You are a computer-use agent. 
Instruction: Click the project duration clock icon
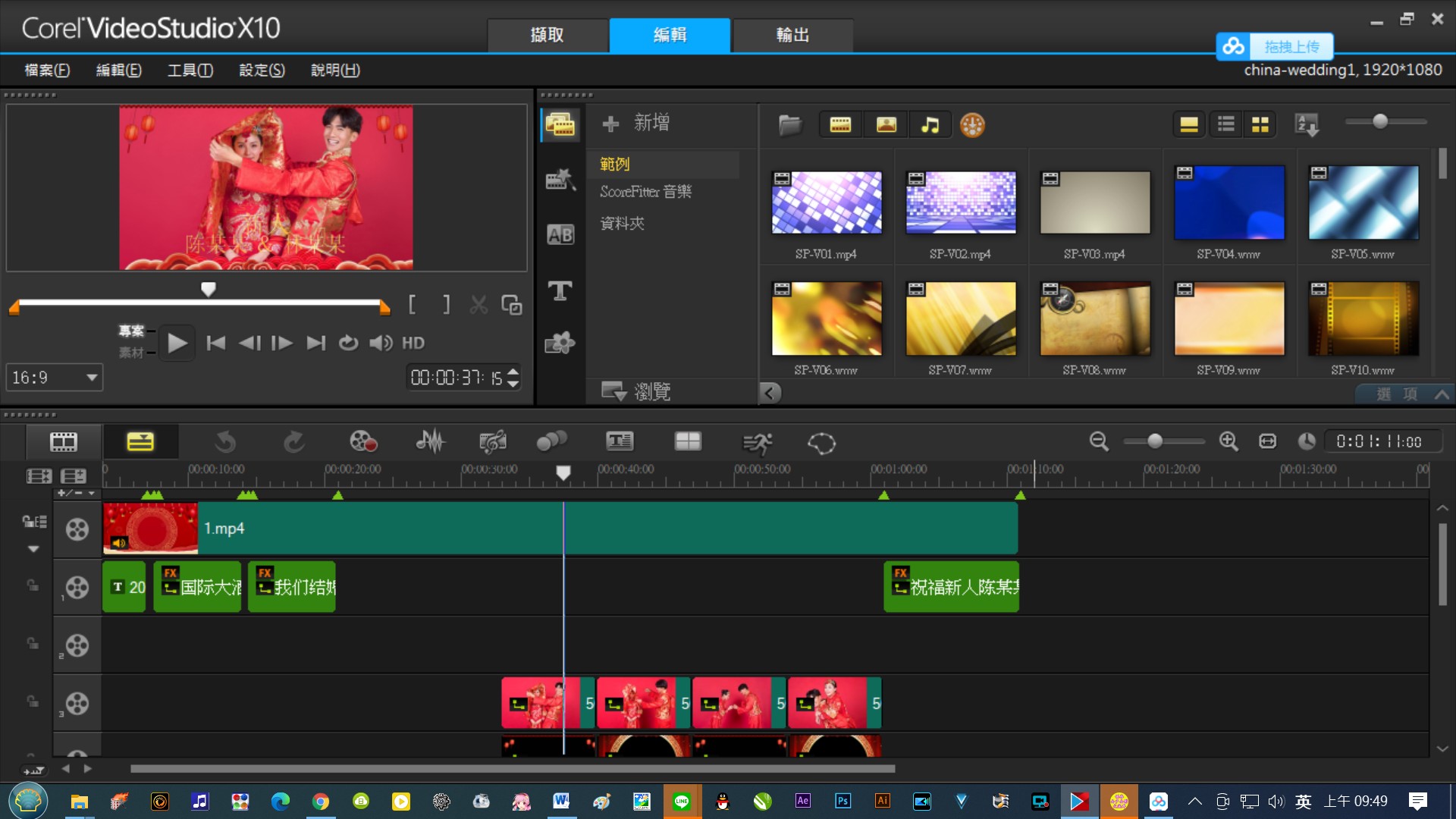point(1306,441)
